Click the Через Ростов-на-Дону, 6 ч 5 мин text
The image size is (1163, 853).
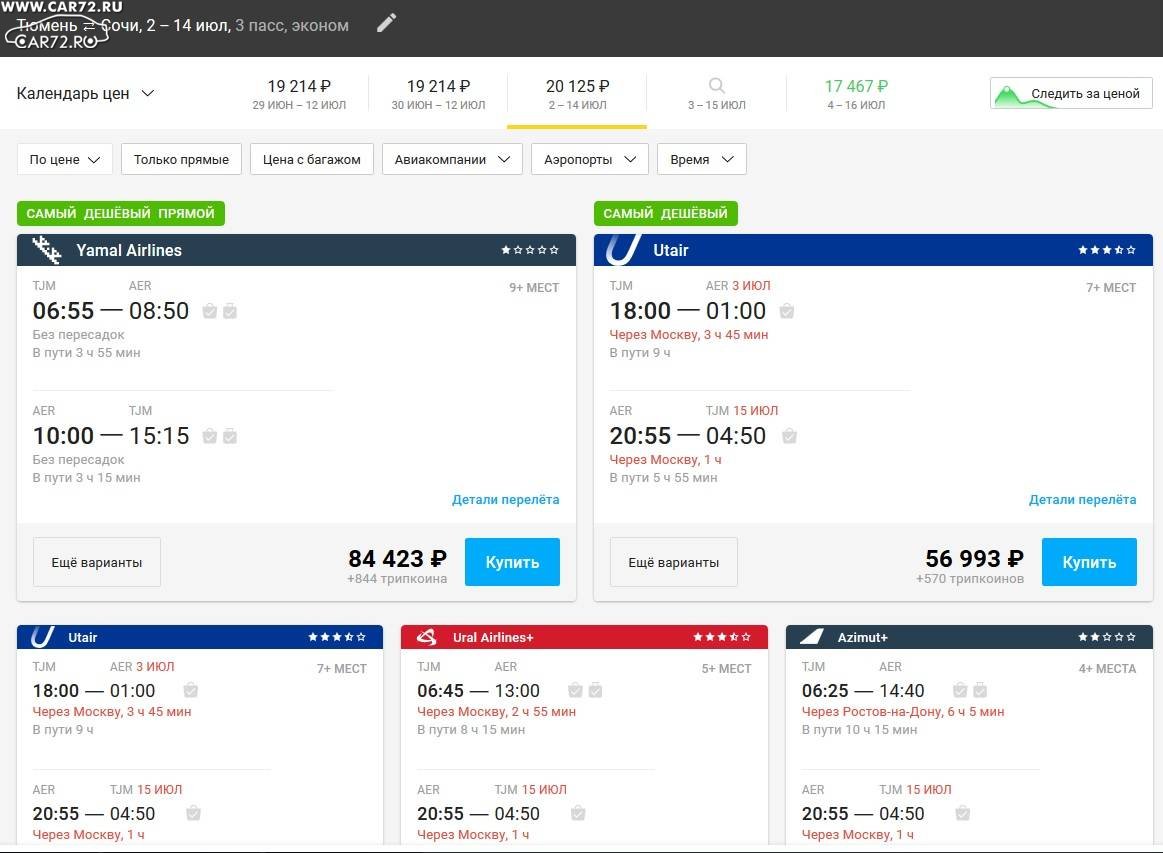(903, 712)
